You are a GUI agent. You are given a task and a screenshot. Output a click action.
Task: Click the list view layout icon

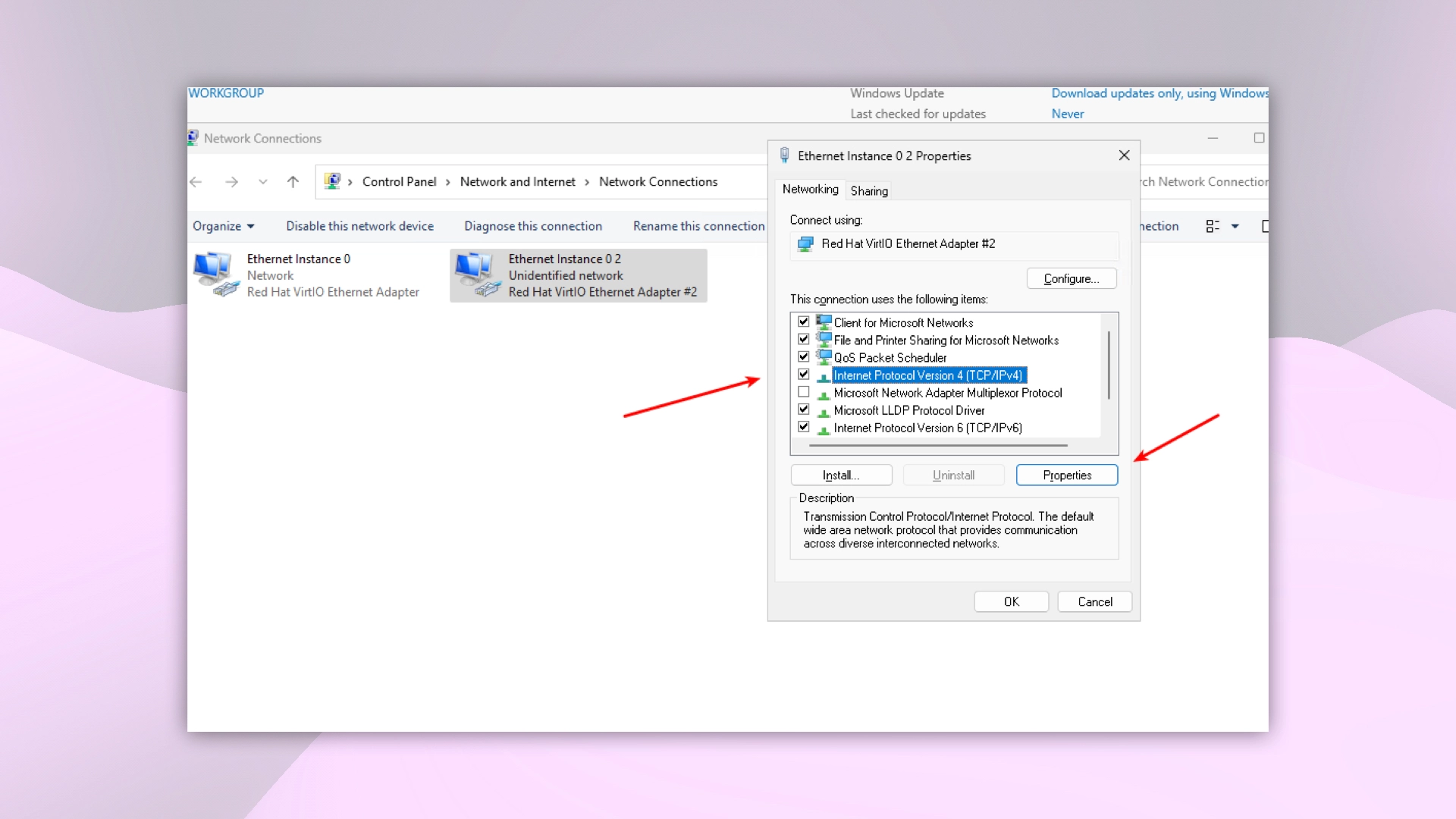click(x=1213, y=226)
